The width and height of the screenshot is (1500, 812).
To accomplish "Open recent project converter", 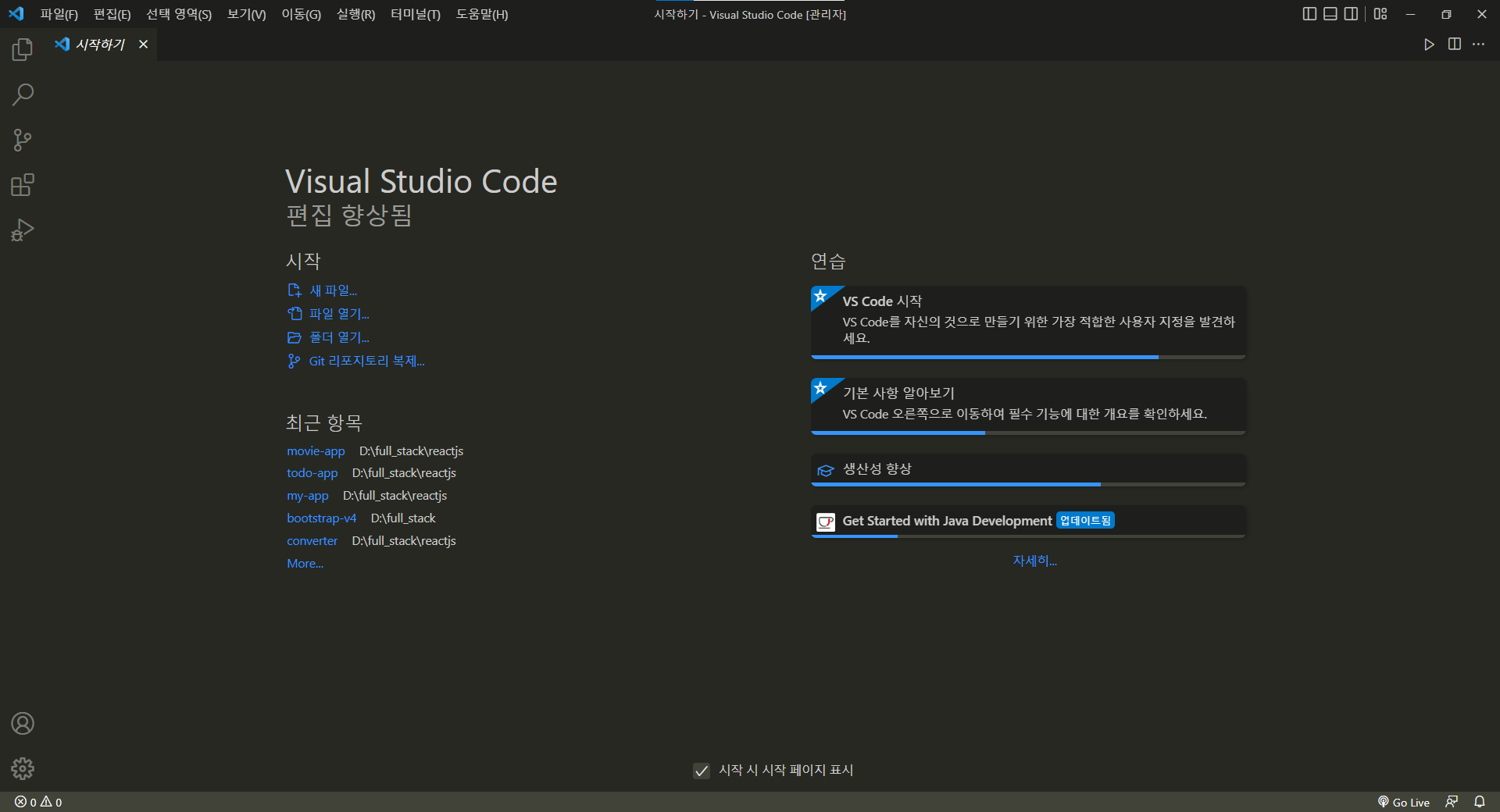I will [x=312, y=541].
